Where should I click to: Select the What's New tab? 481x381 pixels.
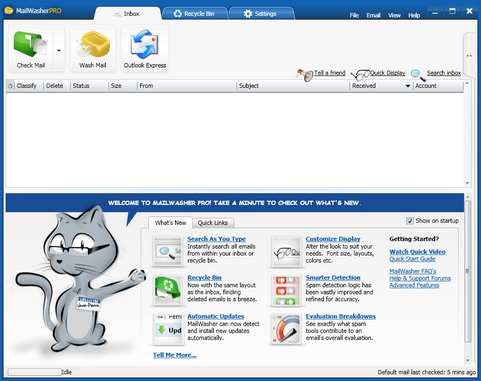(170, 223)
